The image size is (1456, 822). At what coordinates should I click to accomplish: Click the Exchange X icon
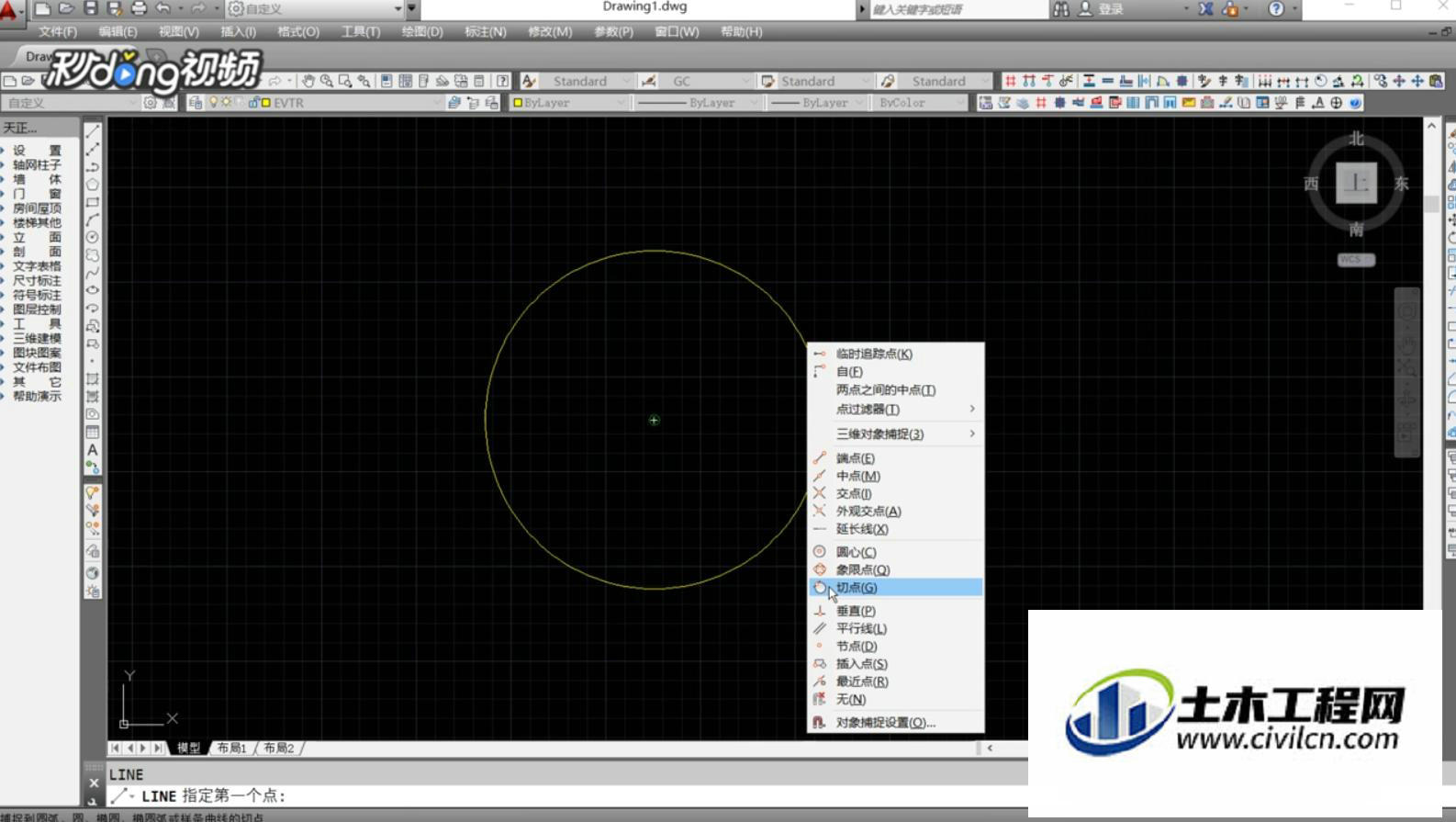1206,8
